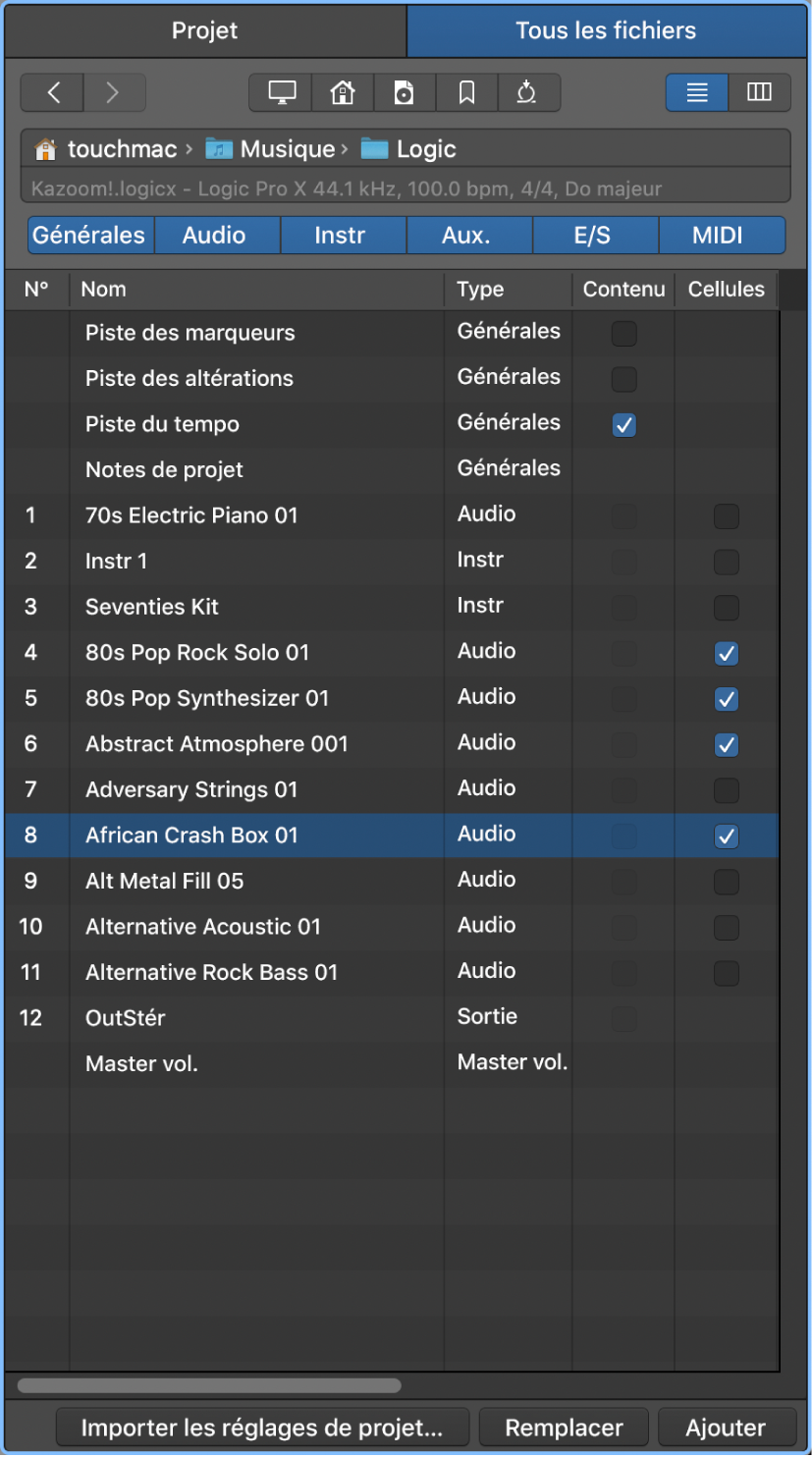The width and height of the screenshot is (812, 1457).
Task: Click the back navigation arrow
Action: [x=52, y=92]
